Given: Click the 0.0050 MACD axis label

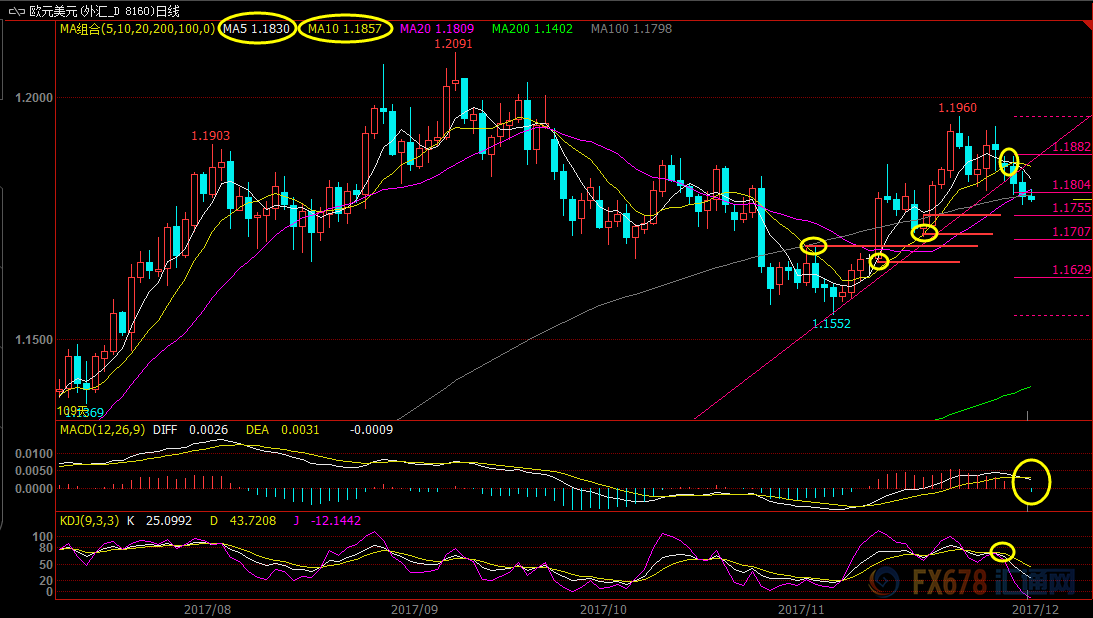Looking at the screenshot, I should [34, 471].
